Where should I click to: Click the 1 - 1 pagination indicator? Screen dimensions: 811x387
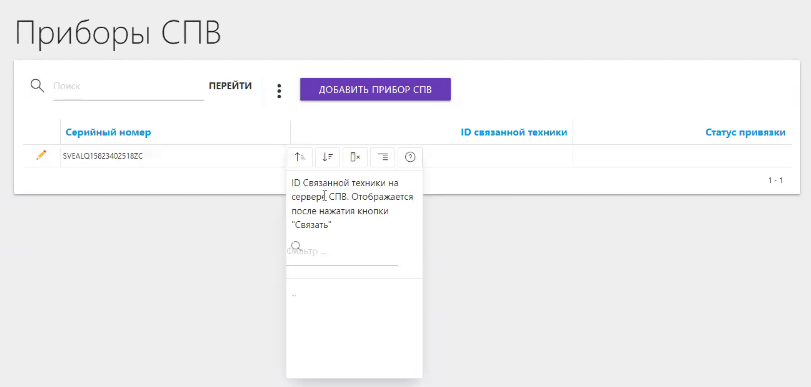775,181
